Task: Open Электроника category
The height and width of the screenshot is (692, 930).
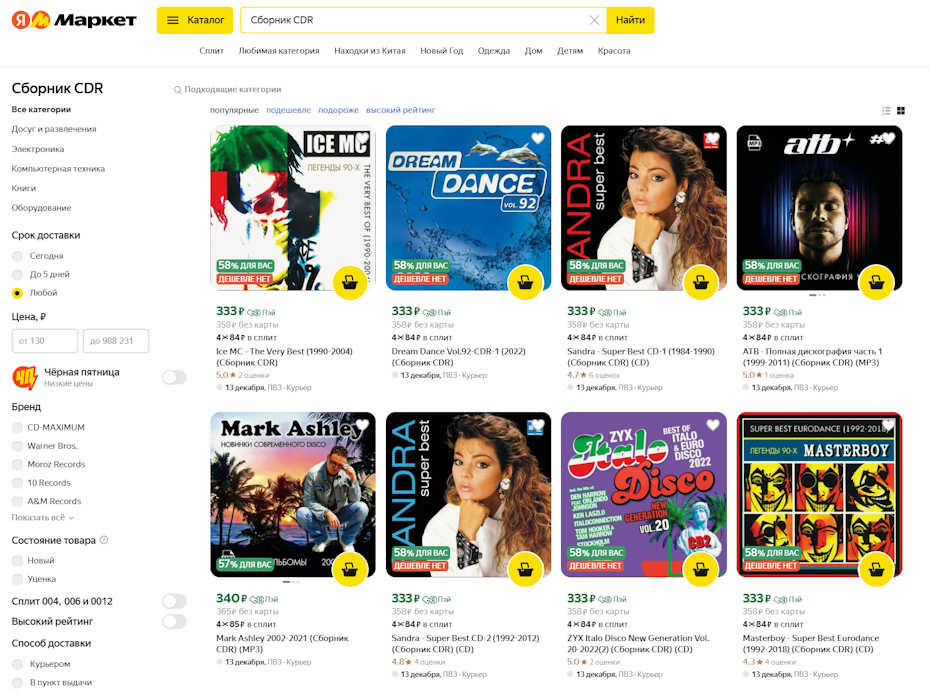Action: tap(38, 149)
